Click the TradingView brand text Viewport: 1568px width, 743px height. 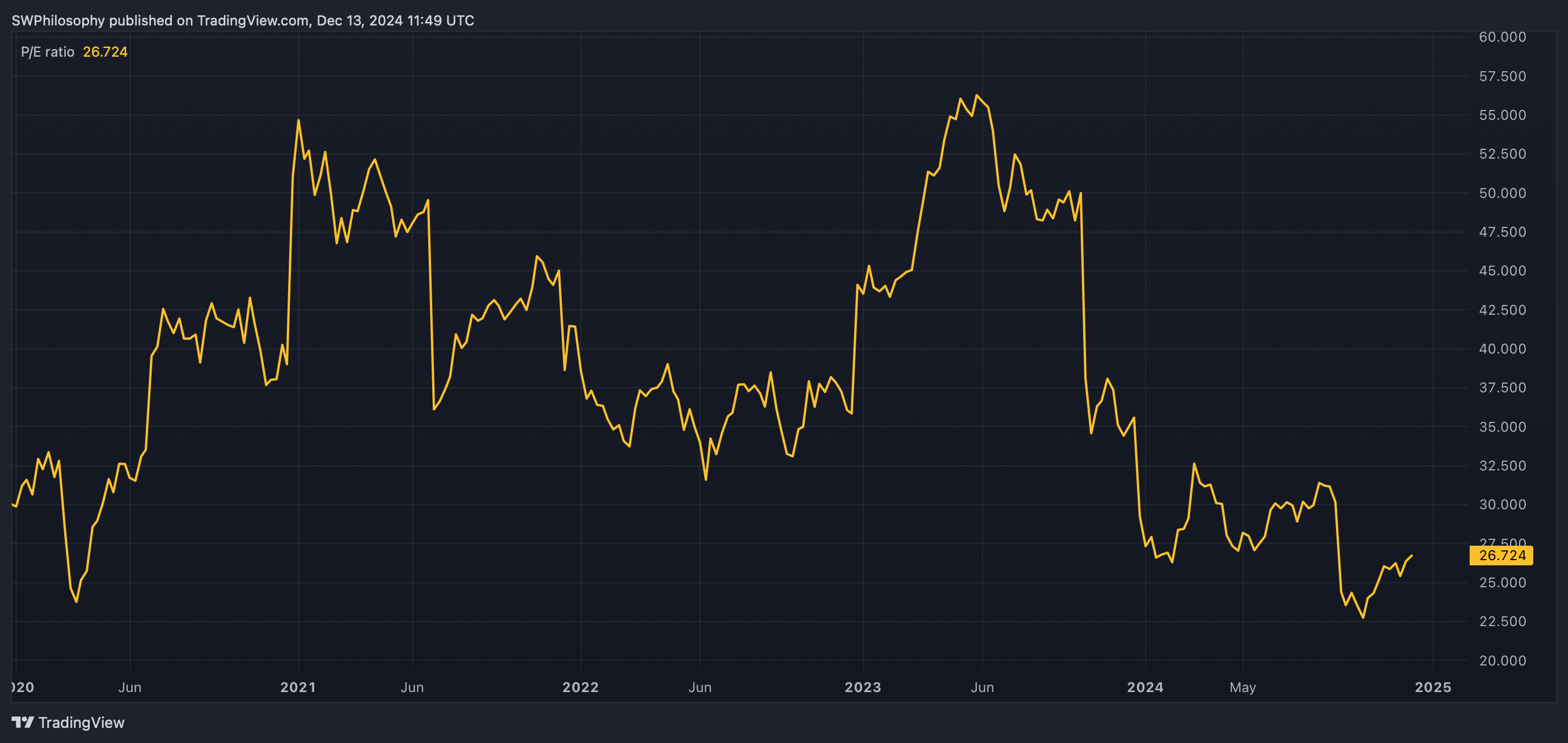coord(81,722)
